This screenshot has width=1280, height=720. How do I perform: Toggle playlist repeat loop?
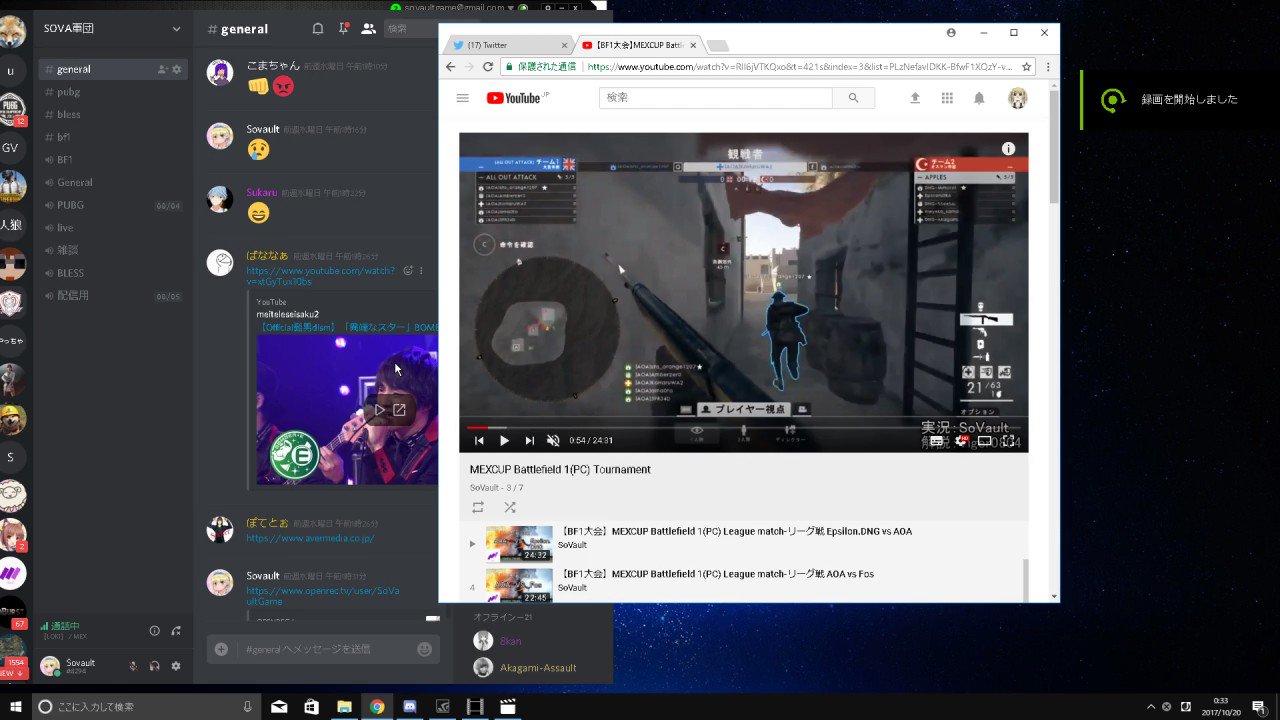tap(478, 507)
